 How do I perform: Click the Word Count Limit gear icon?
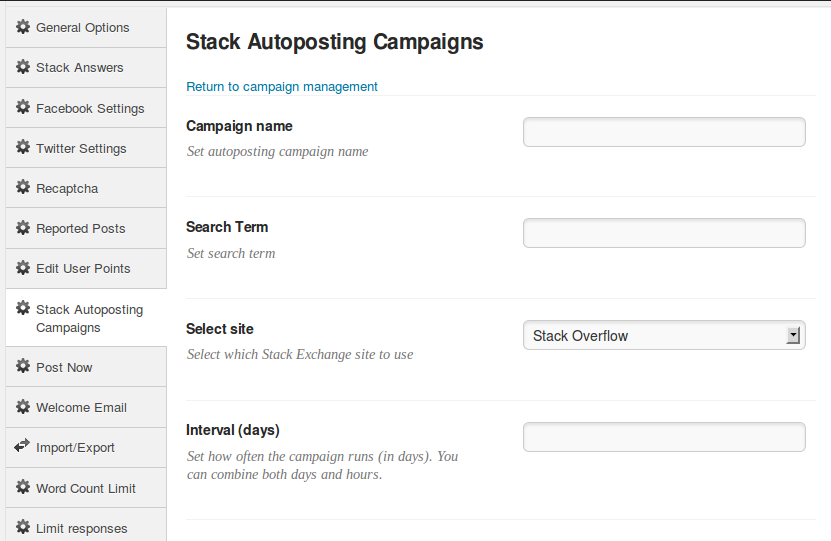click(x=23, y=487)
